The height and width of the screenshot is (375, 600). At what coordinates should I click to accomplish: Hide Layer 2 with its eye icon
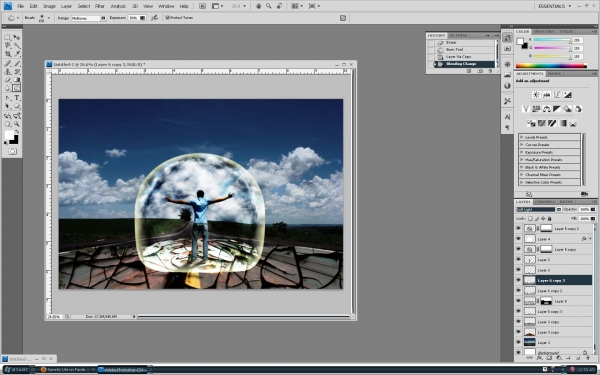click(x=518, y=259)
